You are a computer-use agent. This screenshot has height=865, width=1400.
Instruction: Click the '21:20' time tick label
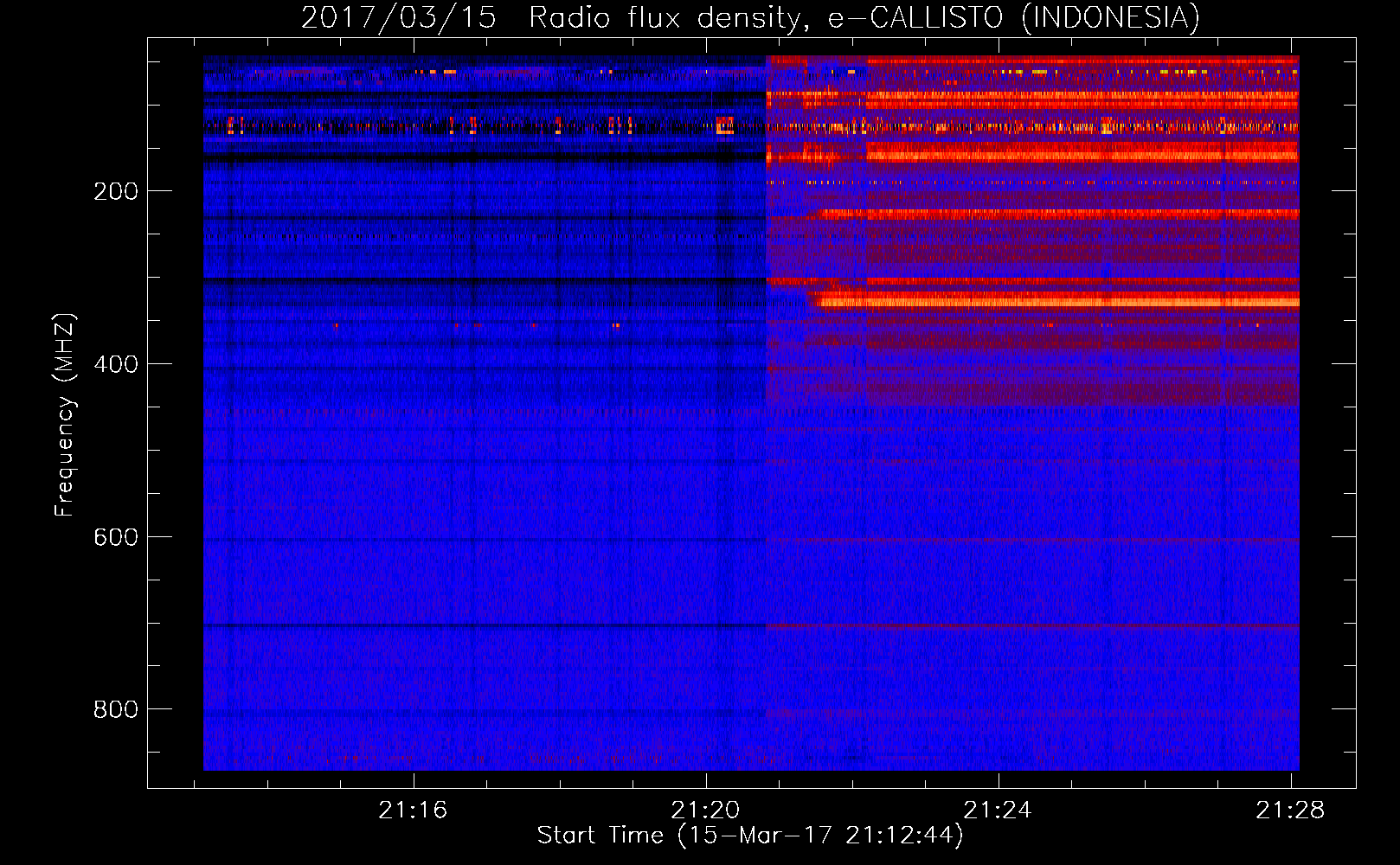click(x=706, y=810)
